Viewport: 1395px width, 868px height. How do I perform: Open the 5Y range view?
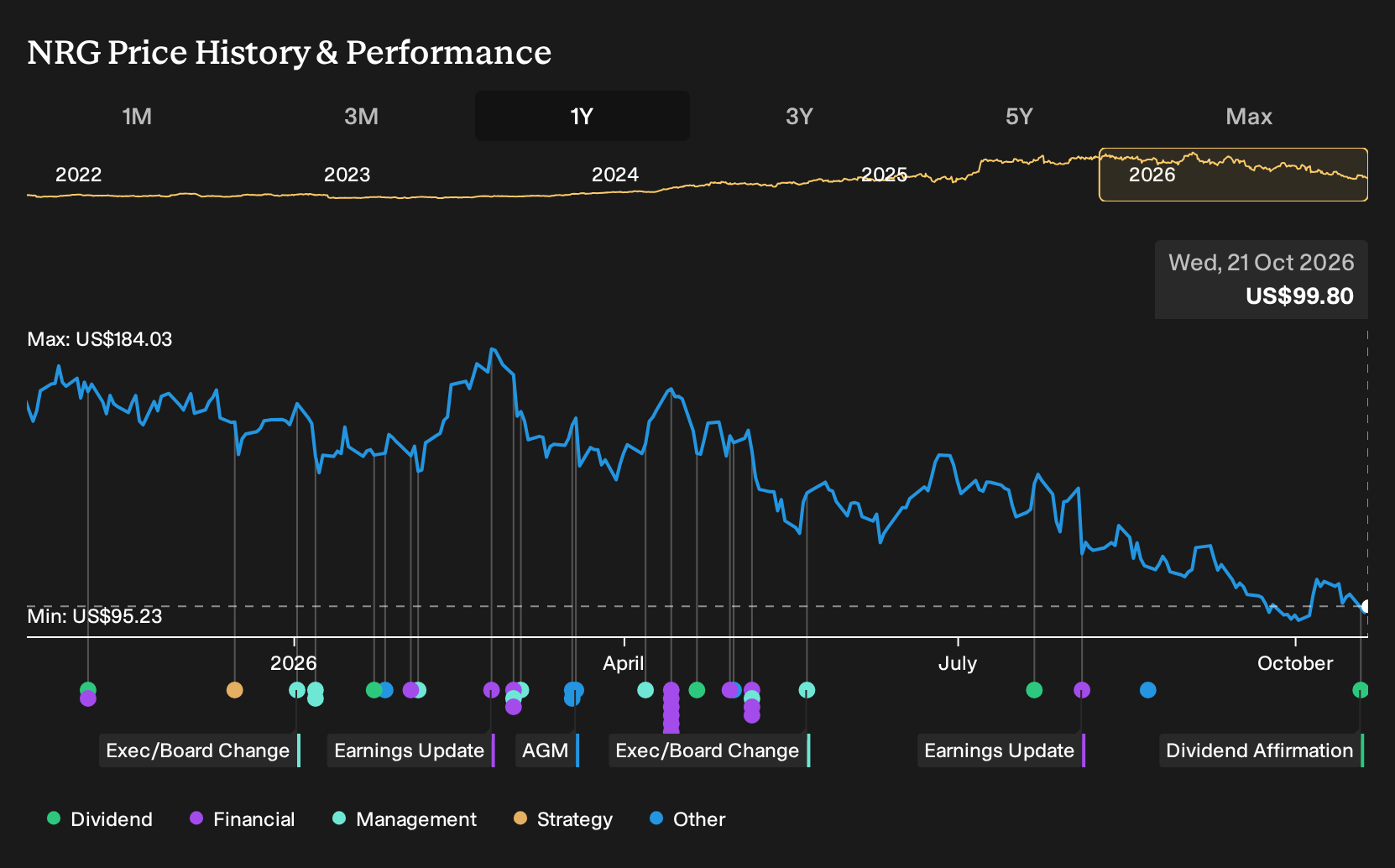(x=1019, y=116)
